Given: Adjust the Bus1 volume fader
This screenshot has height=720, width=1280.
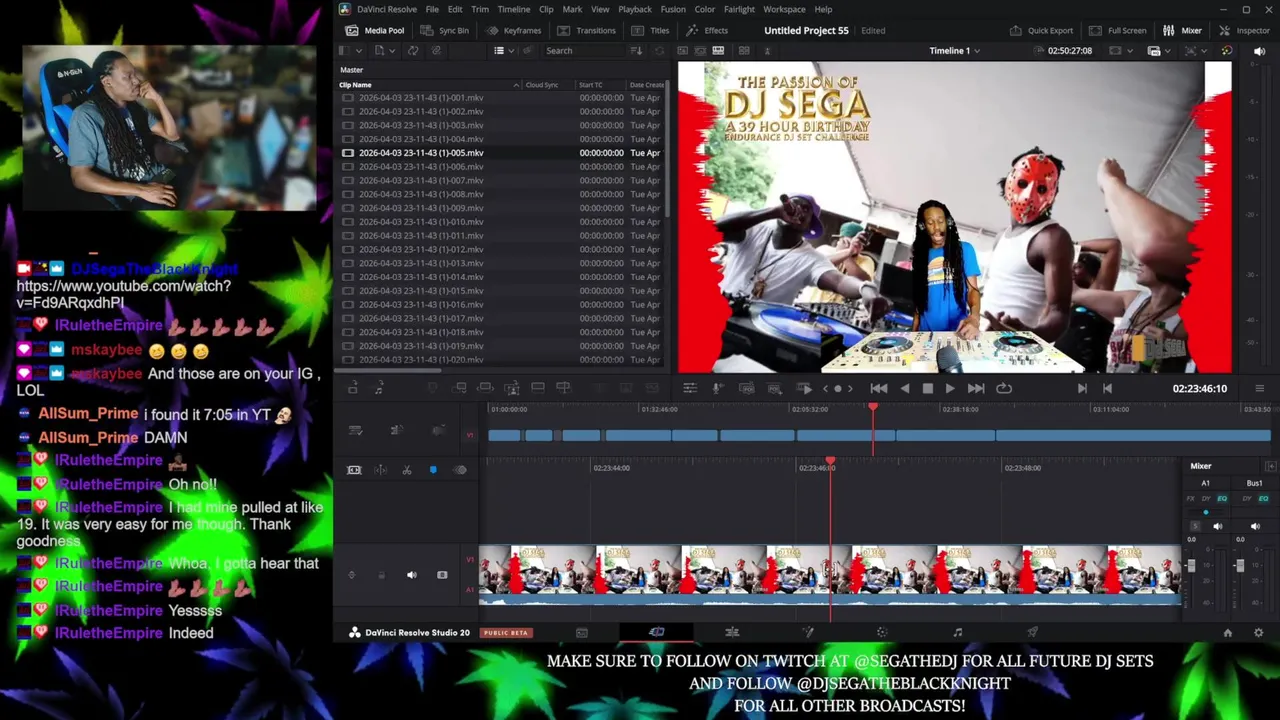Looking at the screenshot, I should tap(1239, 566).
